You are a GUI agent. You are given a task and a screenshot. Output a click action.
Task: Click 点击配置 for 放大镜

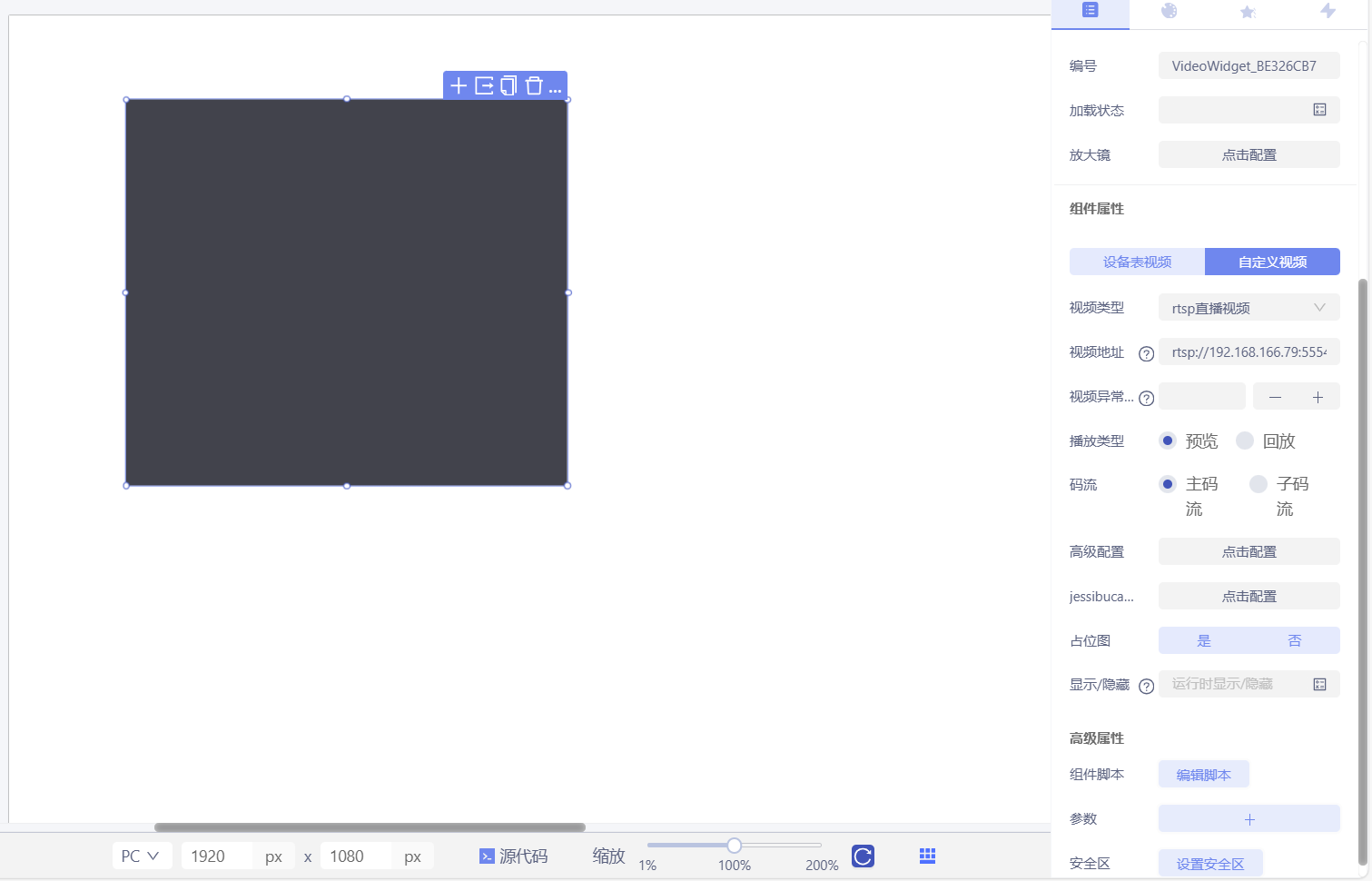coord(1249,154)
